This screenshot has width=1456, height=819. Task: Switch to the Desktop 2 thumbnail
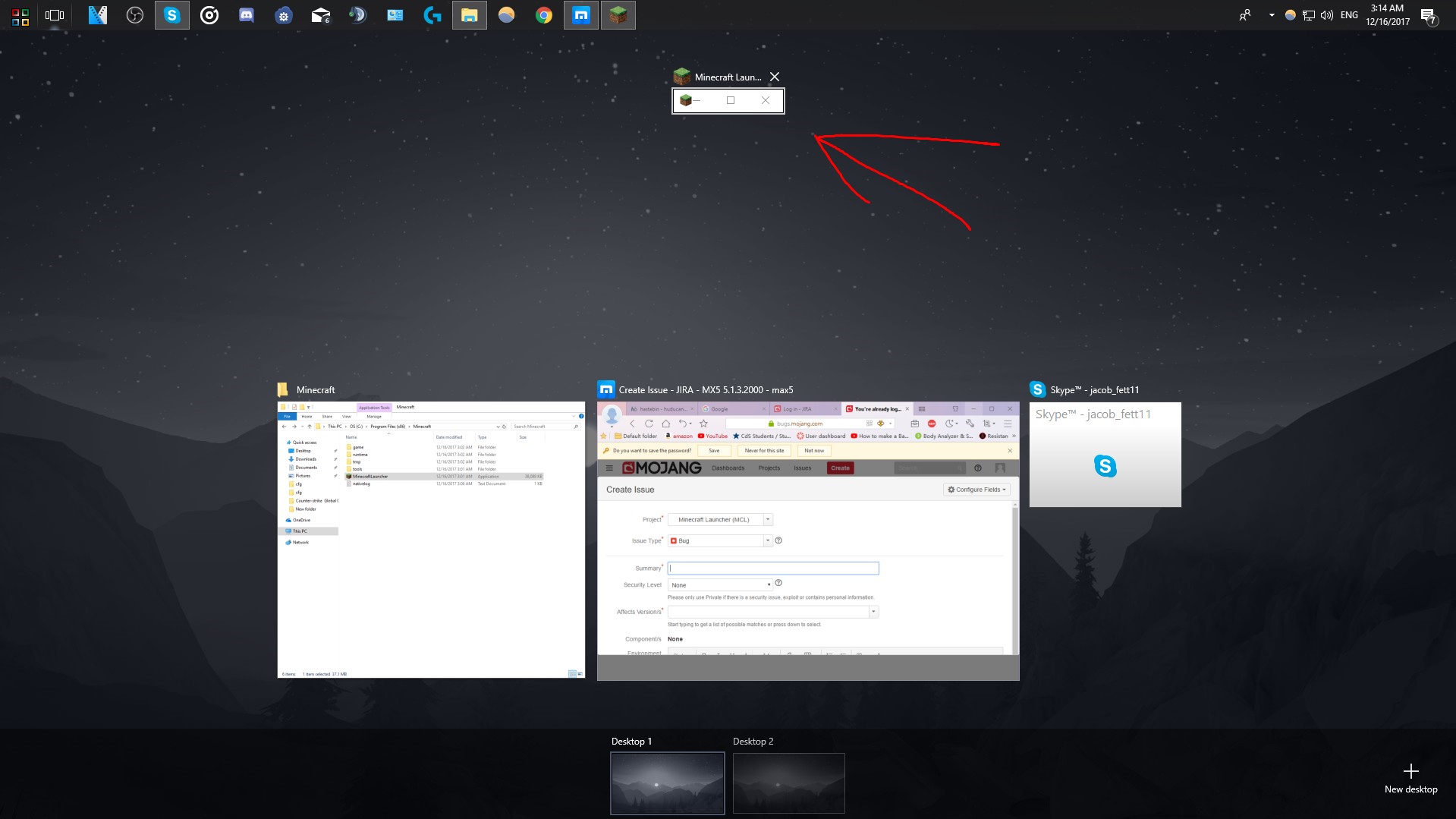(x=788, y=783)
